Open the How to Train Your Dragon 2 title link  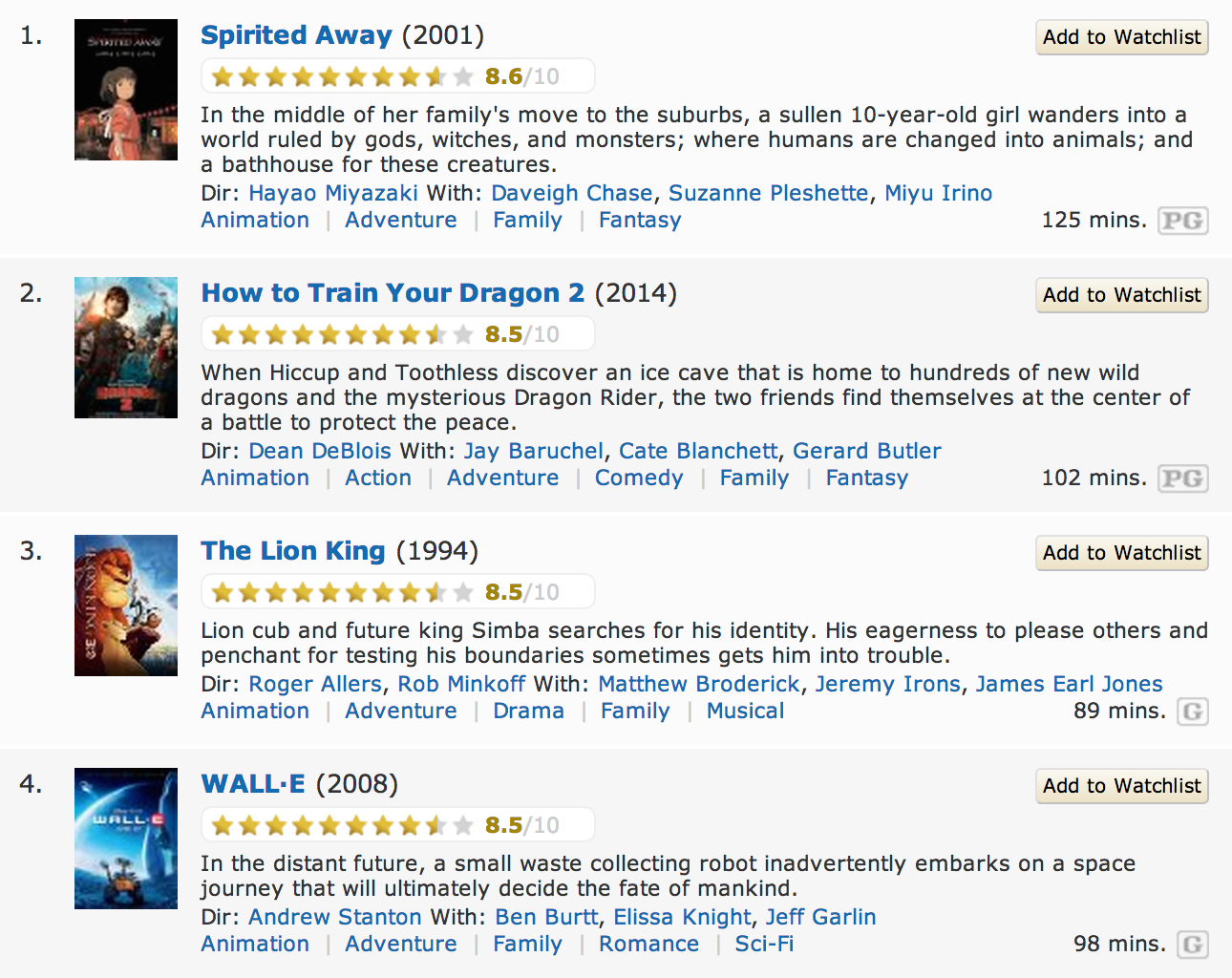[393, 293]
